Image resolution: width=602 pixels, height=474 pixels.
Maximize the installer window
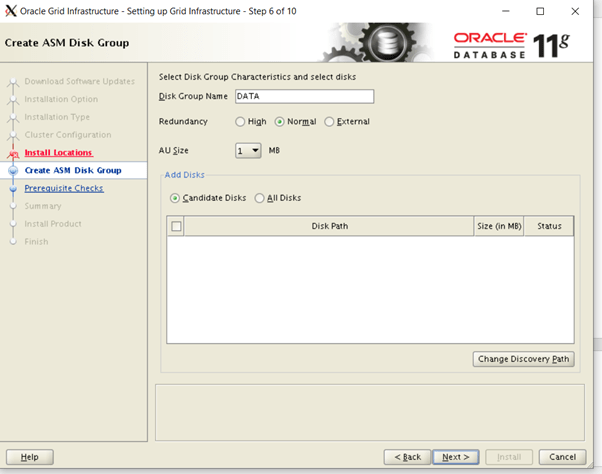tap(540, 11)
